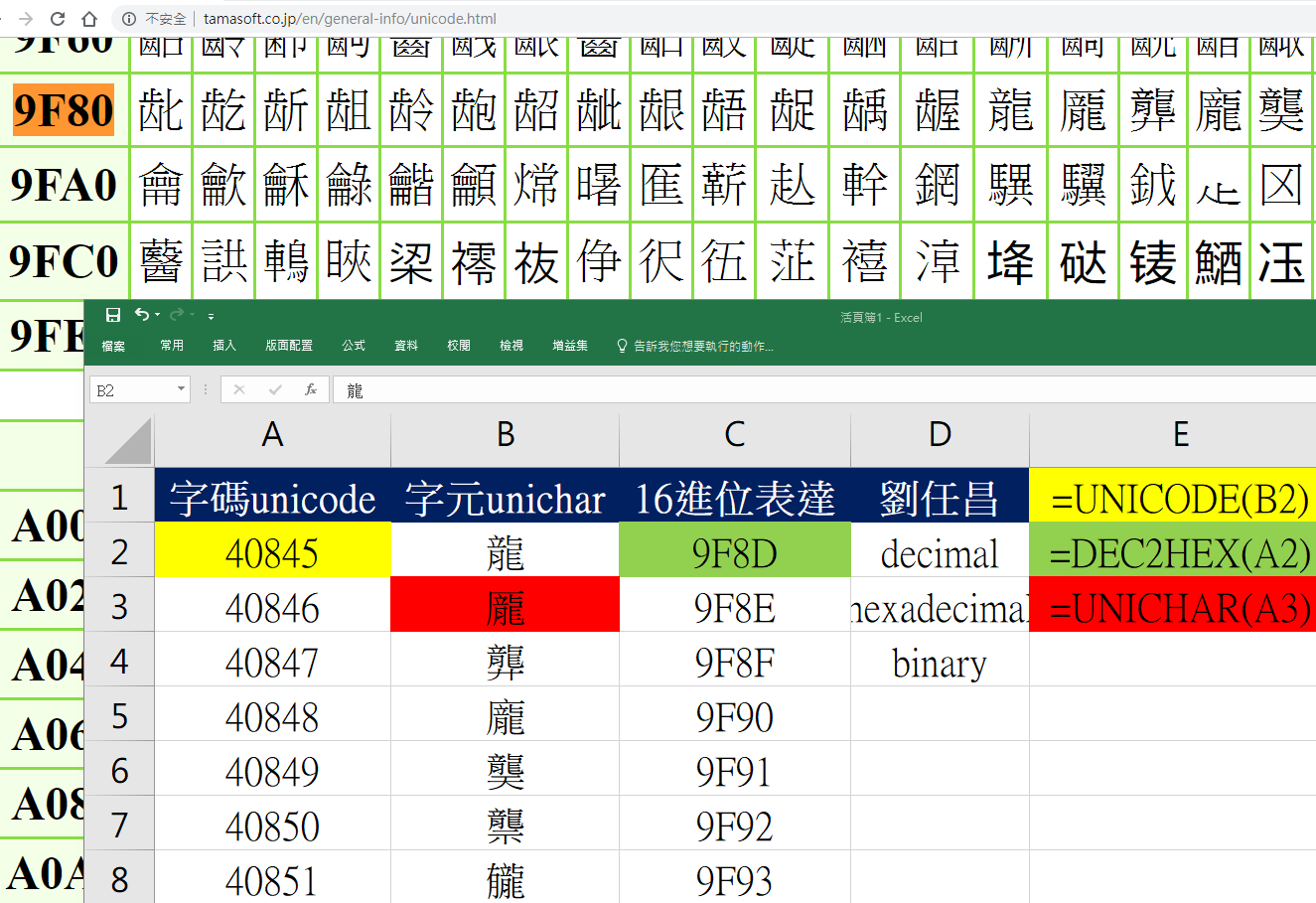1316x903 pixels.
Task: Open Insert Function with the fx icon
Action: pyautogui.click(x=309, y=389)
